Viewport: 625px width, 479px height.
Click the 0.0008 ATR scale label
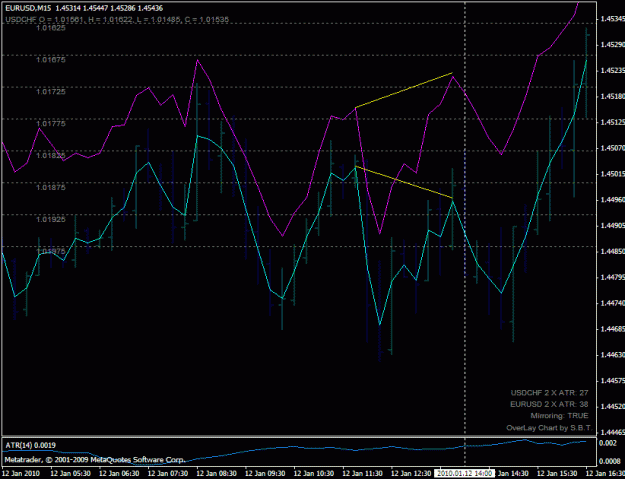pos(610,461)
